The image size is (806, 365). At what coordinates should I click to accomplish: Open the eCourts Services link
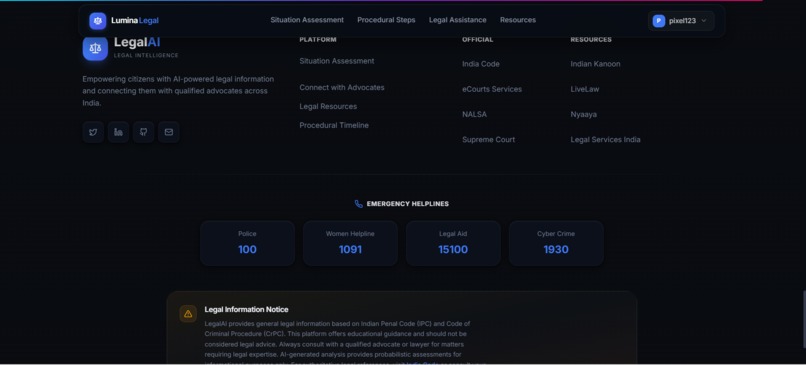492,89
